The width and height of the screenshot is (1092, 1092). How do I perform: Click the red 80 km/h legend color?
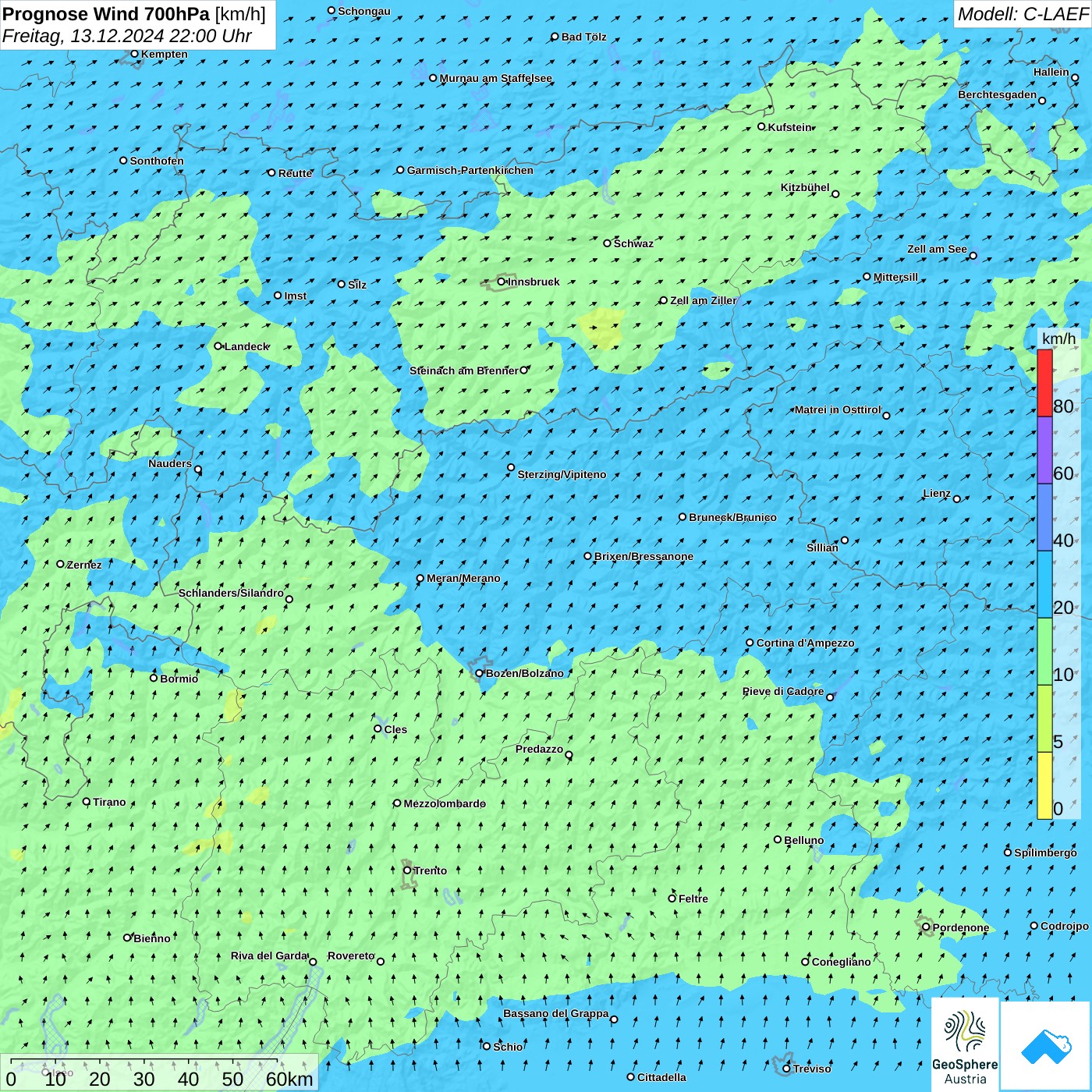[1044, 383]
